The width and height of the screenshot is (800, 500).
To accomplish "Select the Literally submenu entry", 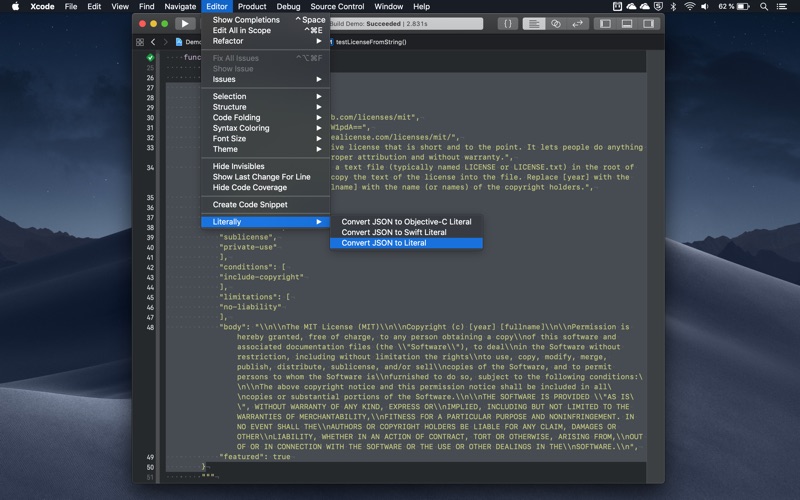I will tap(265, 221).
